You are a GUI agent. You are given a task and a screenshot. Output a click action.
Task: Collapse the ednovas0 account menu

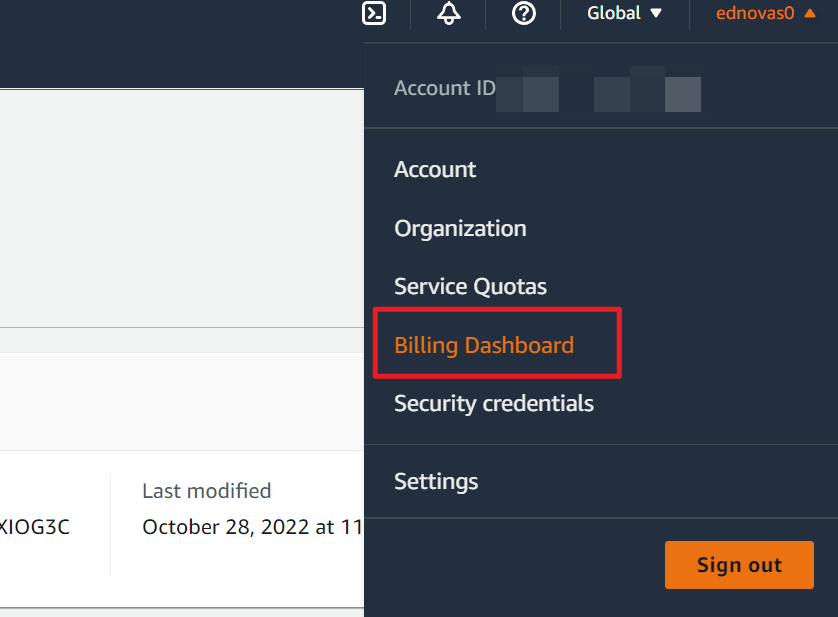[764, 13]
